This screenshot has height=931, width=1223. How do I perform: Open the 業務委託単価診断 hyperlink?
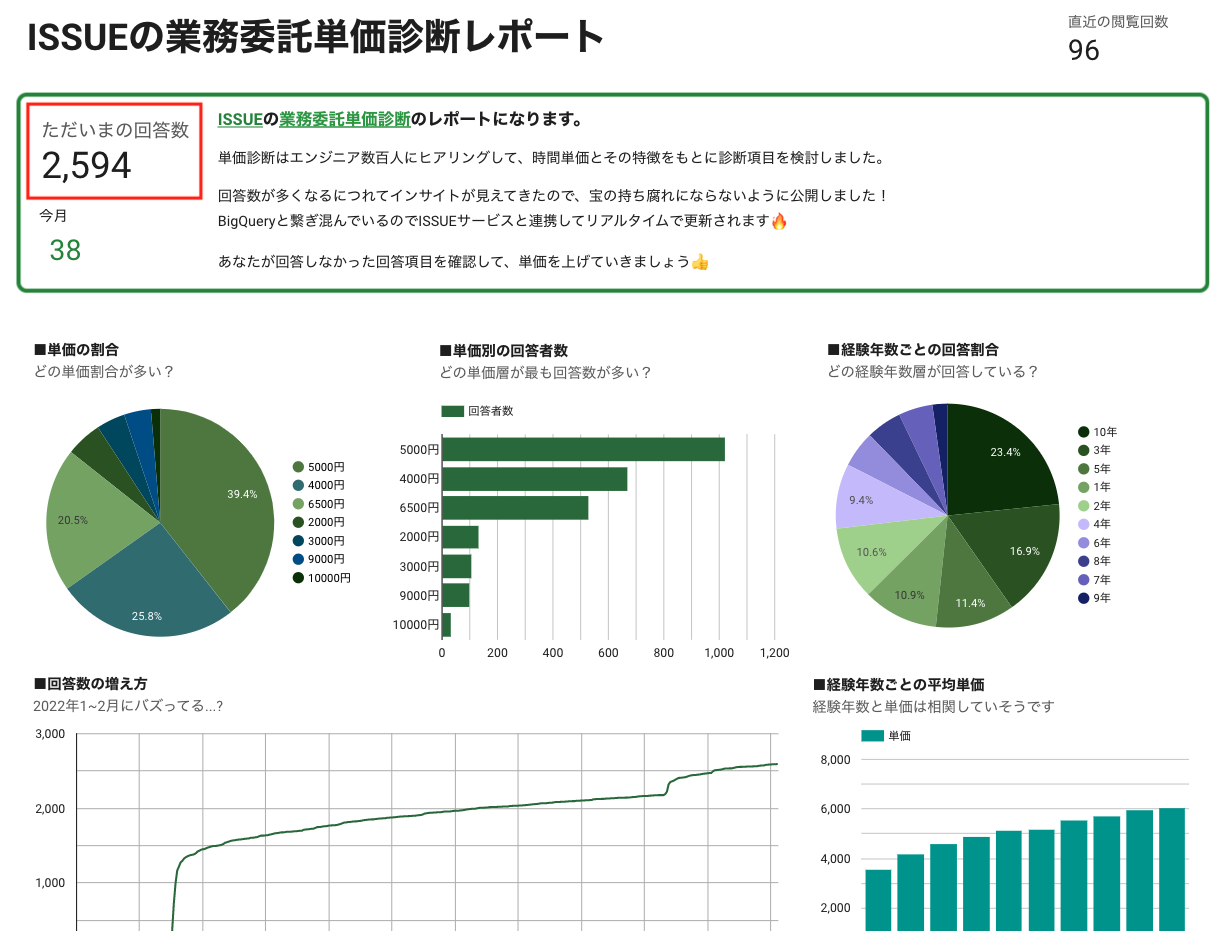pos(345,120)
